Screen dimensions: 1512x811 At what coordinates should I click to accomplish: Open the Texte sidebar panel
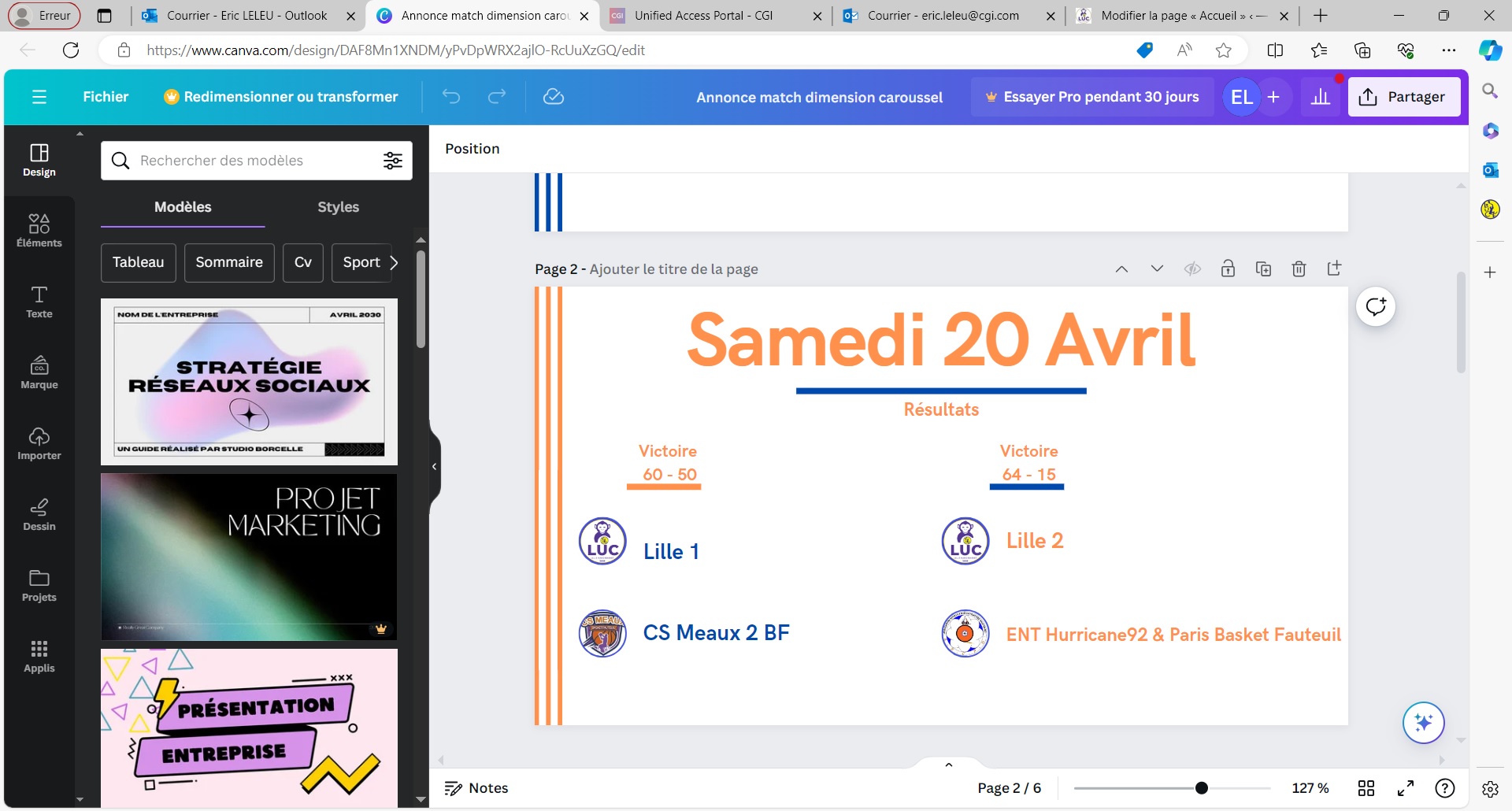(39, 302)
